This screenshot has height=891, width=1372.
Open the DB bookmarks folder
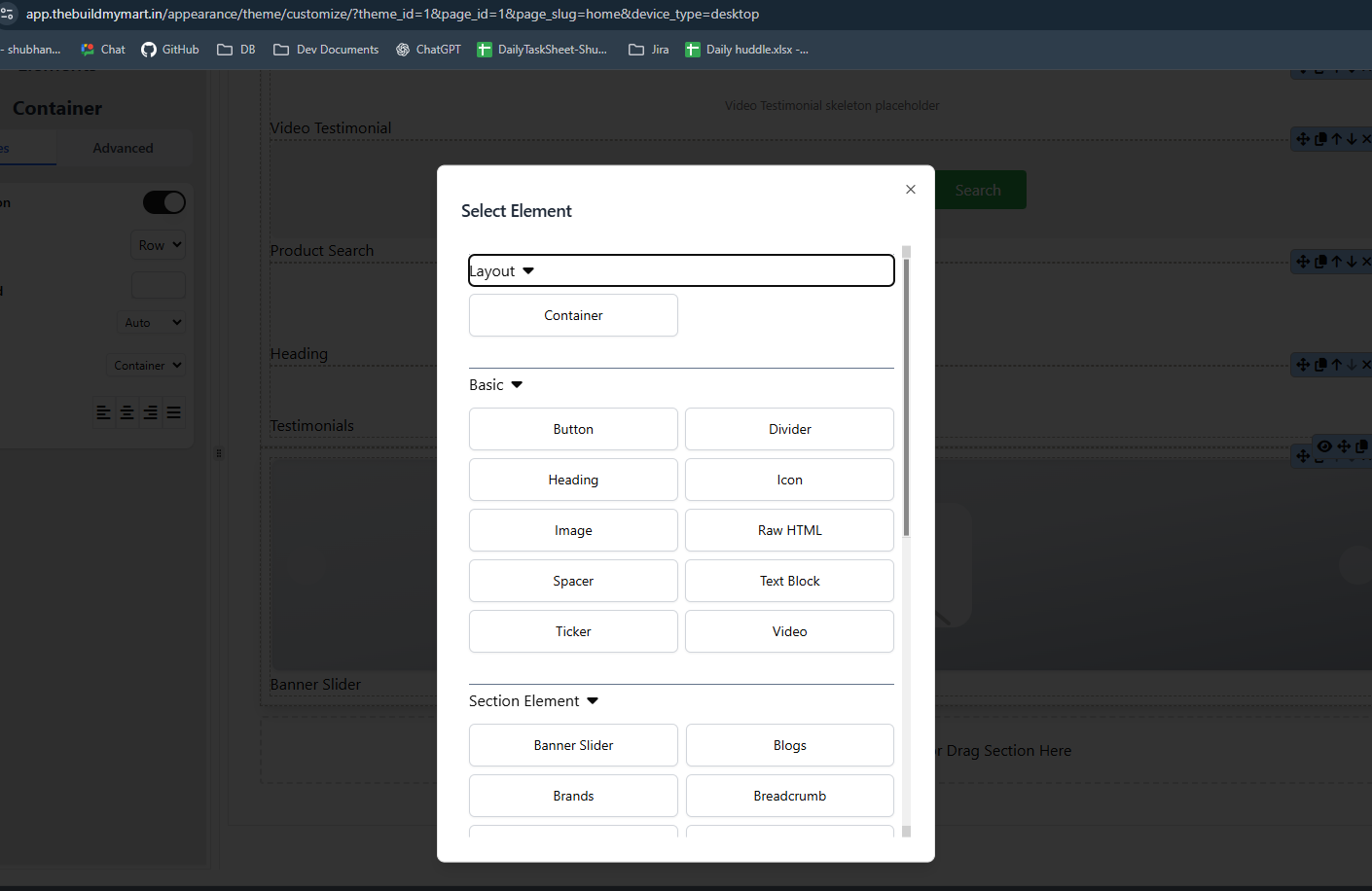point(236,50)
